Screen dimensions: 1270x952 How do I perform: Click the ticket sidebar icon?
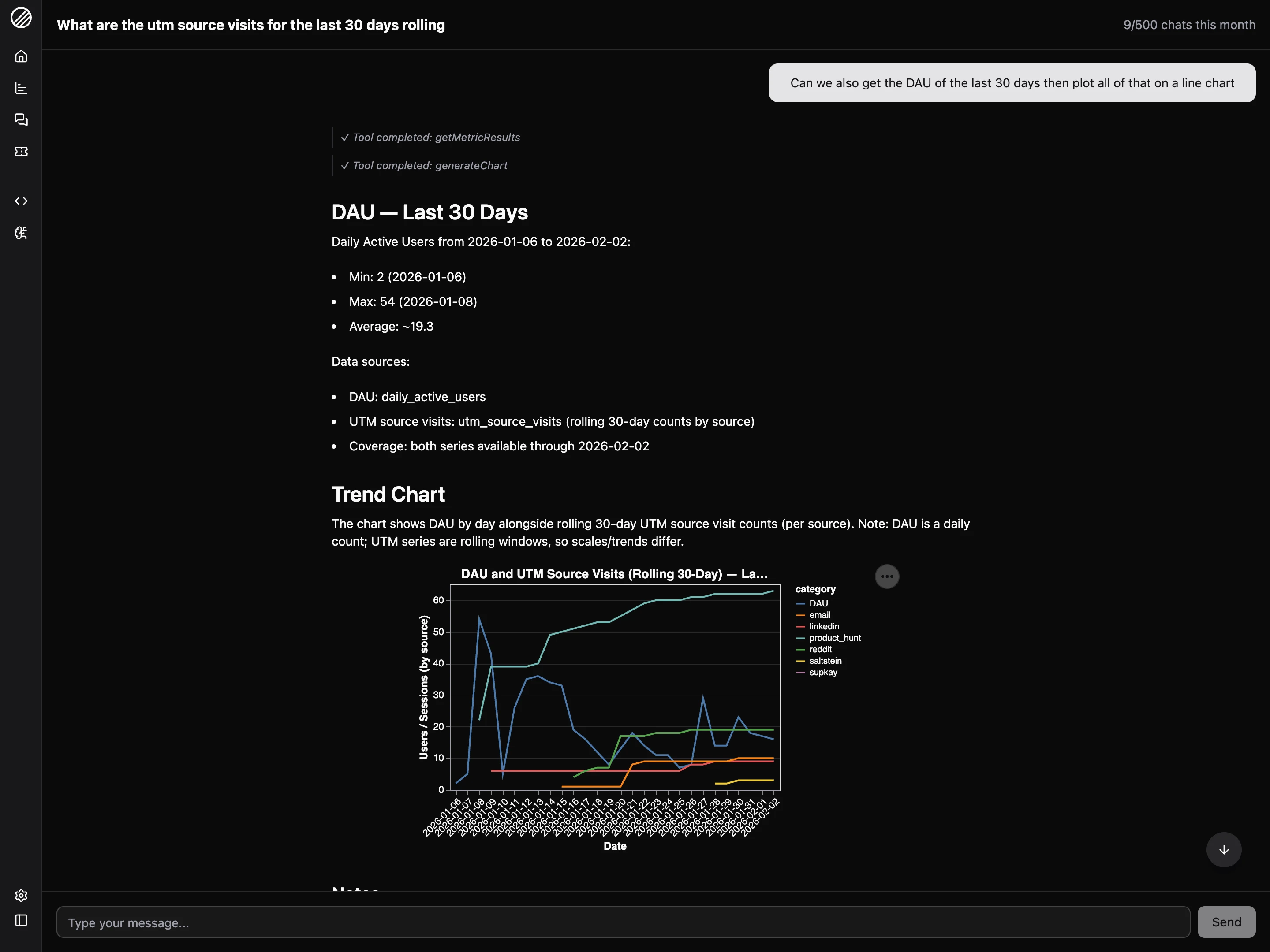[21, 152]
